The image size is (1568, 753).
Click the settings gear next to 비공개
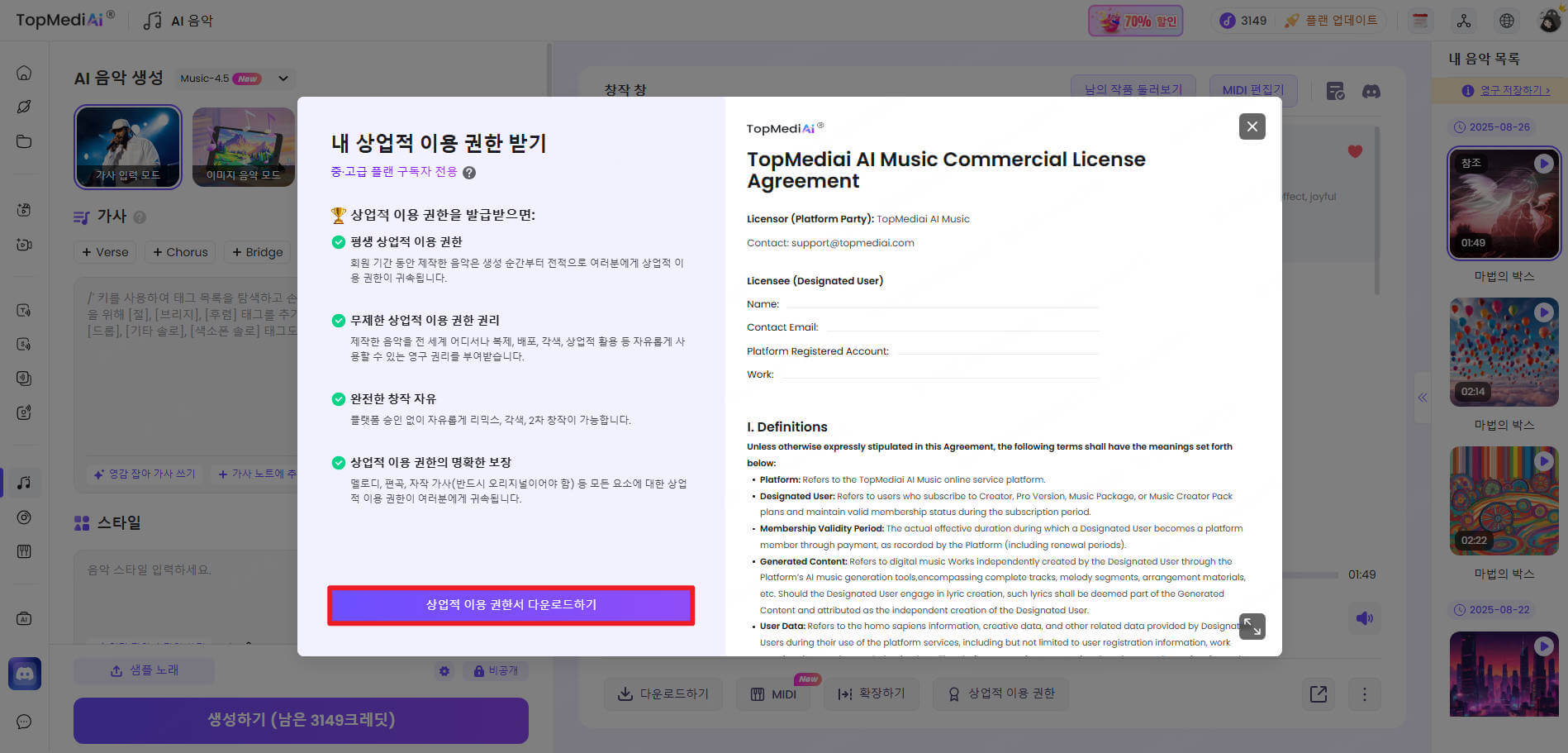444,671
